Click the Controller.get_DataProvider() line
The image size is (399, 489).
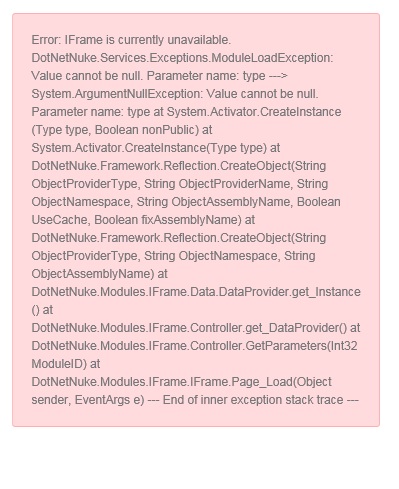pyautogui.click(x=196, y=328)
